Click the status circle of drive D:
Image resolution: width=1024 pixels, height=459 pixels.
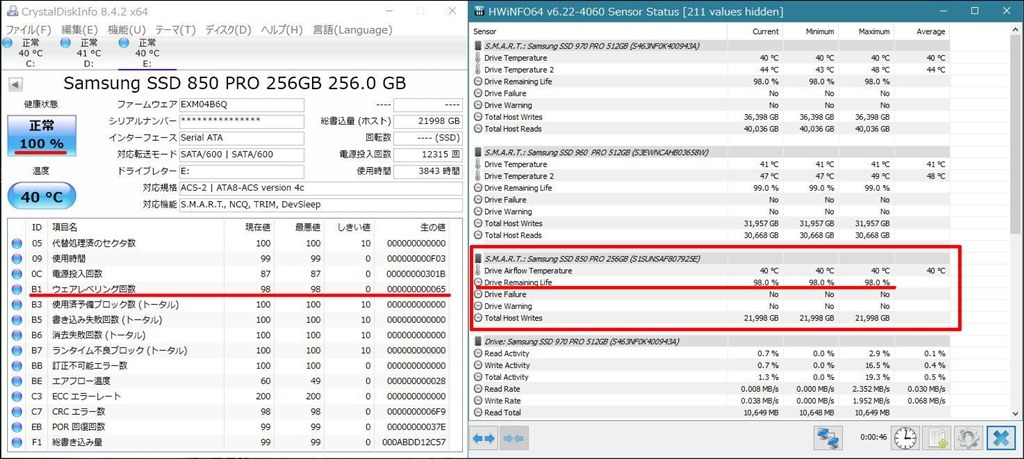(x=65, y=43)
